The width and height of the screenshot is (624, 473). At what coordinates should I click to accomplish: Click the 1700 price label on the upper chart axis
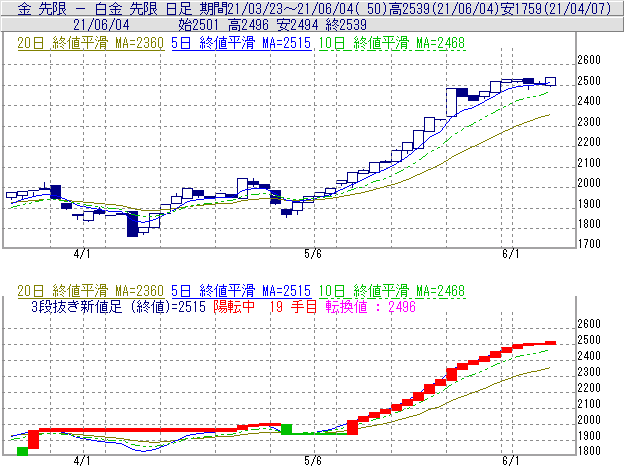pos(589,244)
